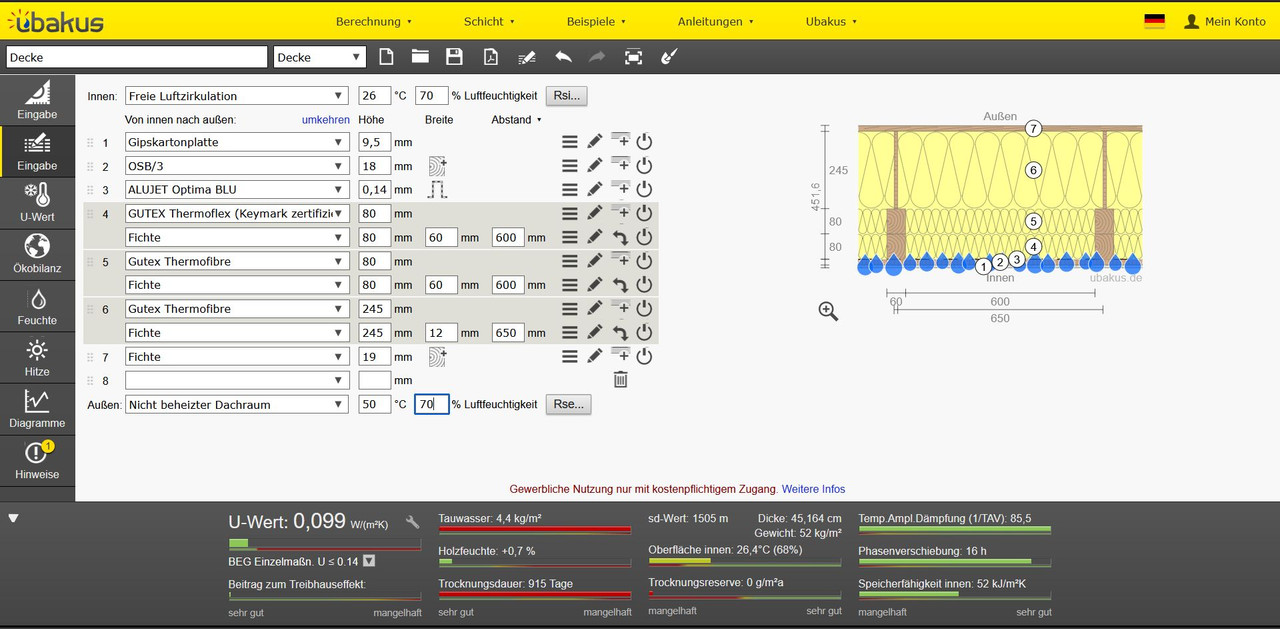Open the Gipskartonplatte material dropdown
The height and width of the screenshot is (629, 1280).
pyautogui.click(x=236, y=142)
